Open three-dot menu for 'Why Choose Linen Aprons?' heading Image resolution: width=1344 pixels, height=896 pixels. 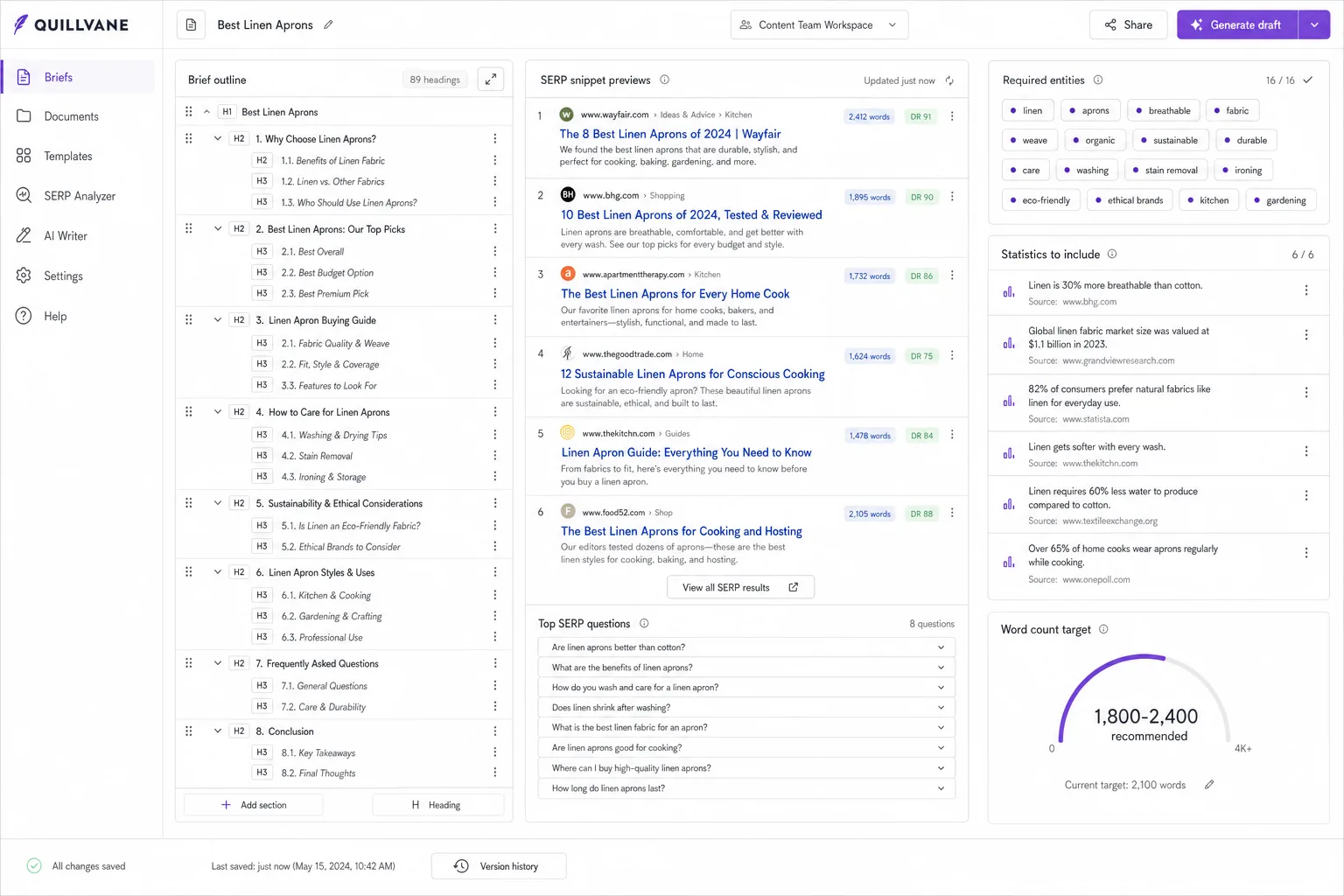(495, 139)
